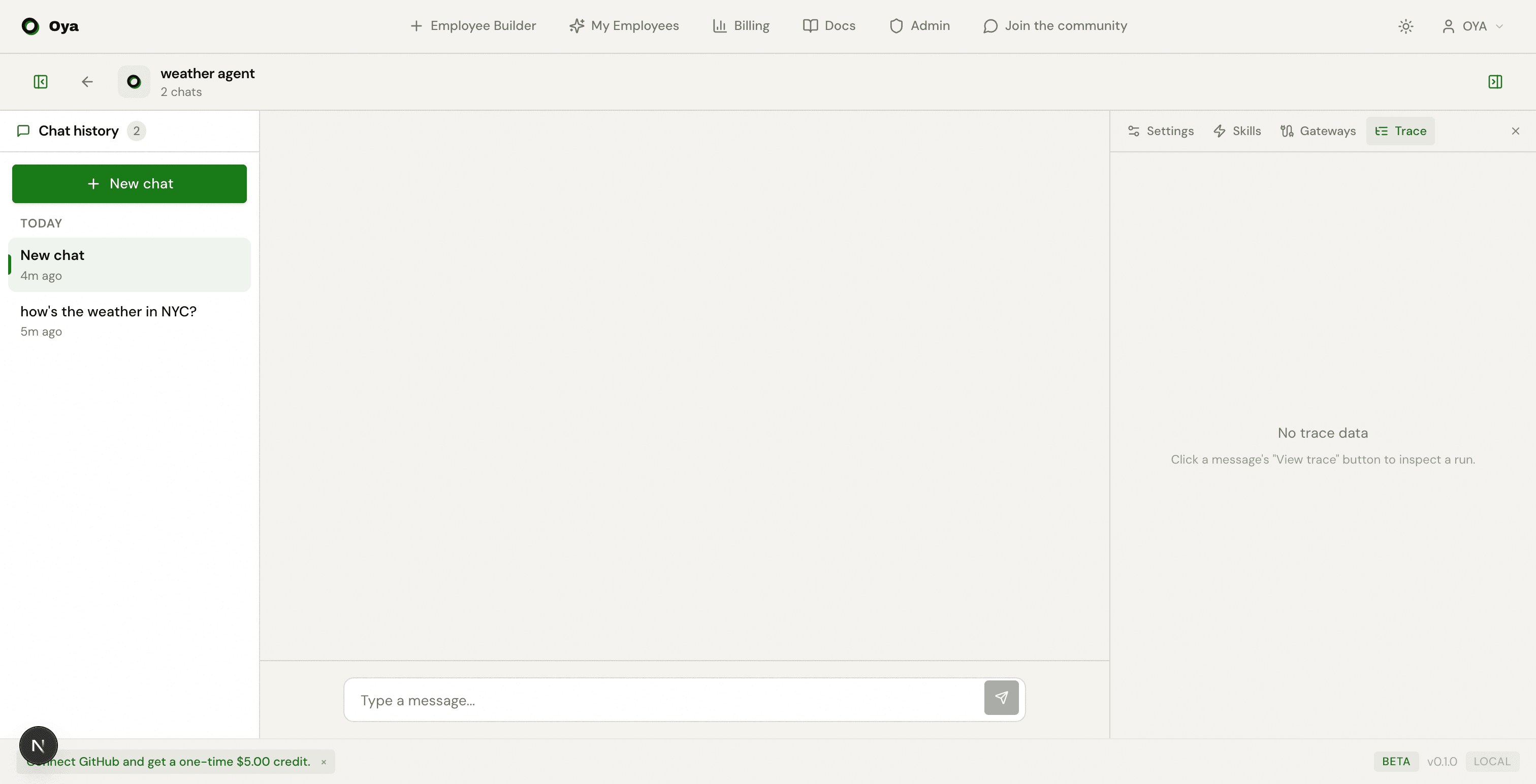
Task: Click the chat history speech bubble icon
Action: click(x=23, y=130)
